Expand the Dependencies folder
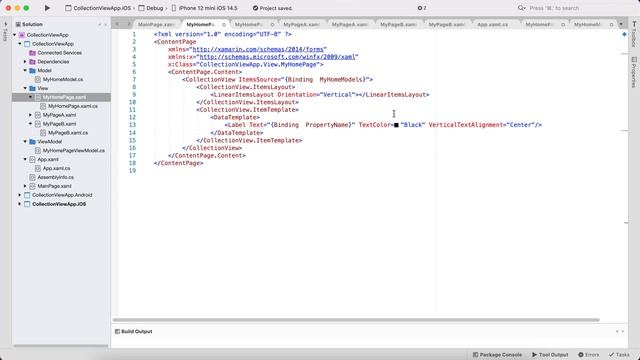 [25, 62]
